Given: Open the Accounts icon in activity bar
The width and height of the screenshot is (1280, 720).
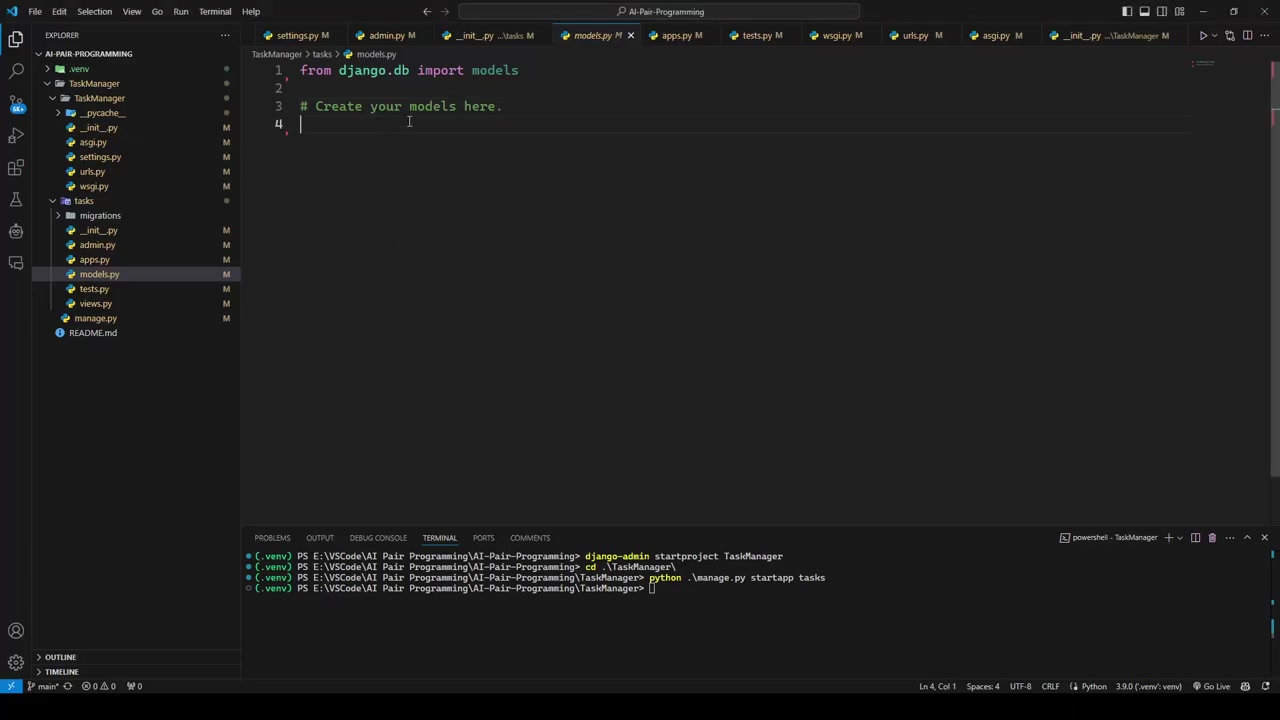Looking at the screenshot, I should coord(16,631).
